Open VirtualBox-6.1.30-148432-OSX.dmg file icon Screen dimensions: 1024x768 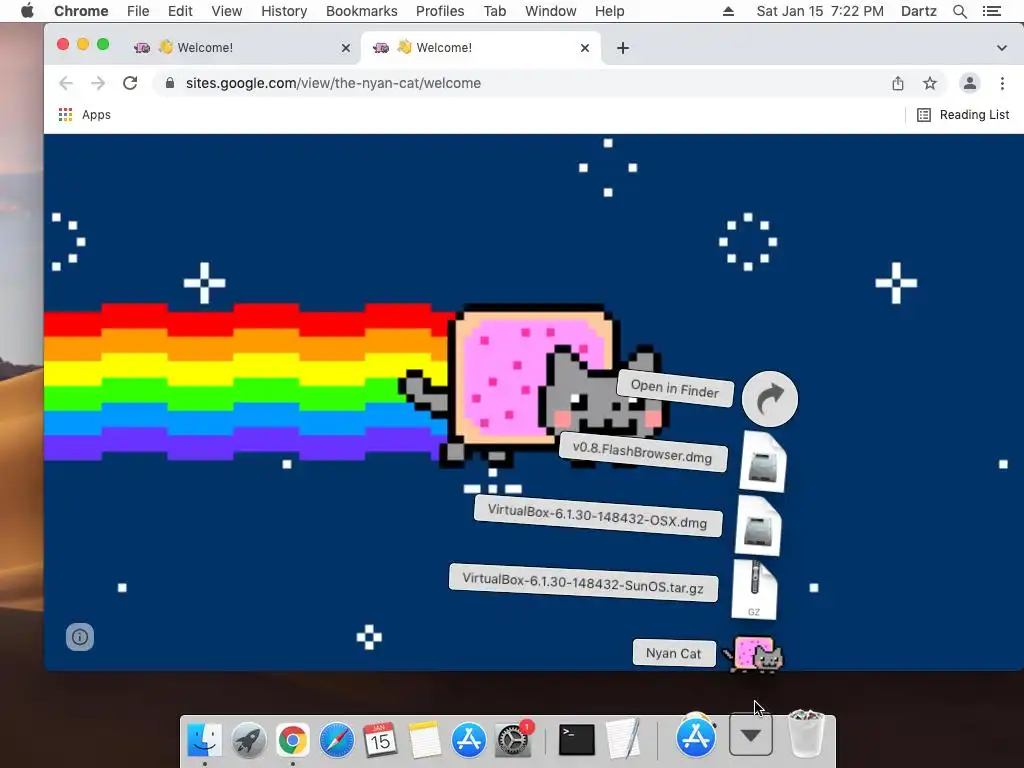click(758, 526)
